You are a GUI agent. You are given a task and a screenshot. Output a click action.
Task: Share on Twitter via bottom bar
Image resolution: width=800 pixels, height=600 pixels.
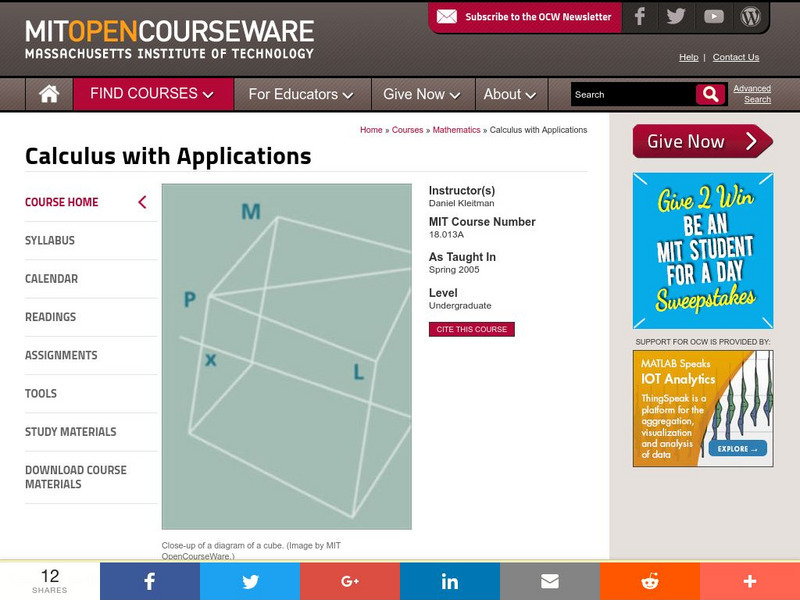click(x=250, y=581)
